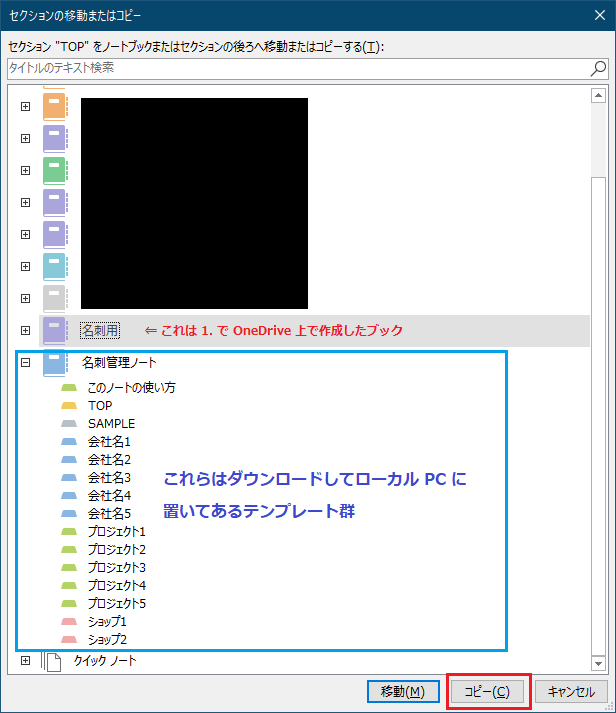Click the ショップ1 pink section icon
616x713 pixels.
tap(69, 622)
